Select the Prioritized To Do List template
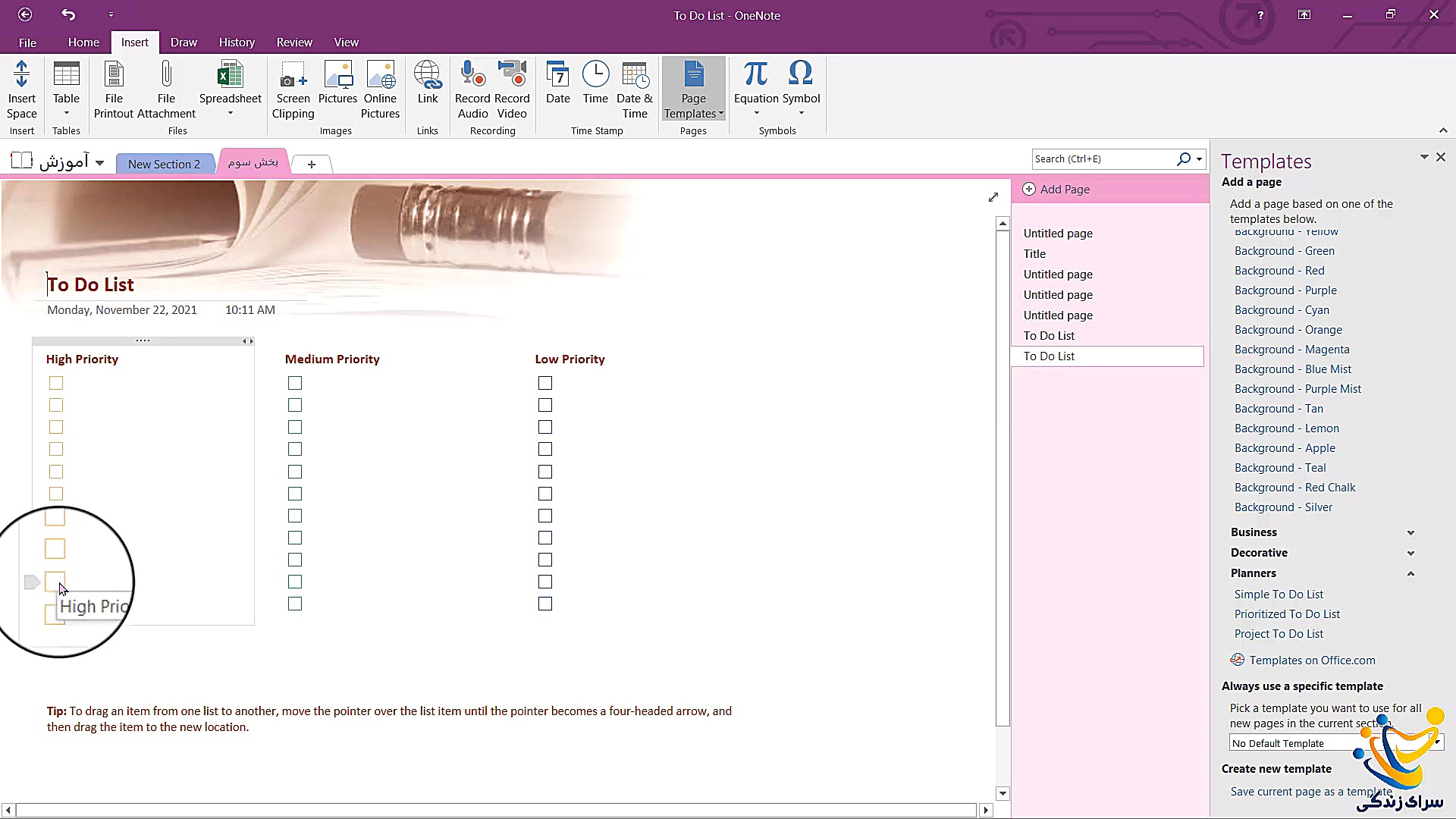This screenshot has width=1456, height=819. tap(1287, 614)
